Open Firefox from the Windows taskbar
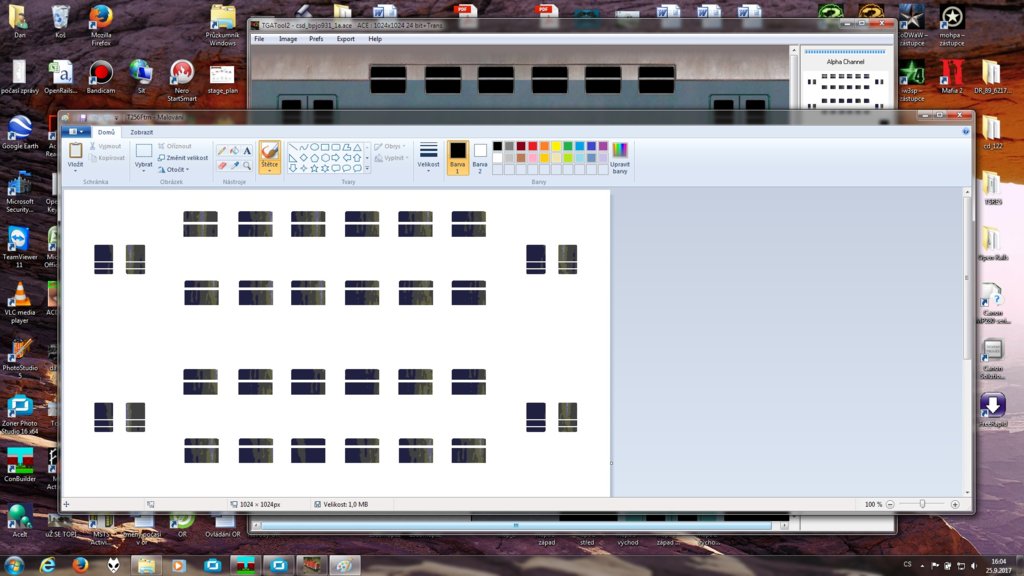 [80, 565]
